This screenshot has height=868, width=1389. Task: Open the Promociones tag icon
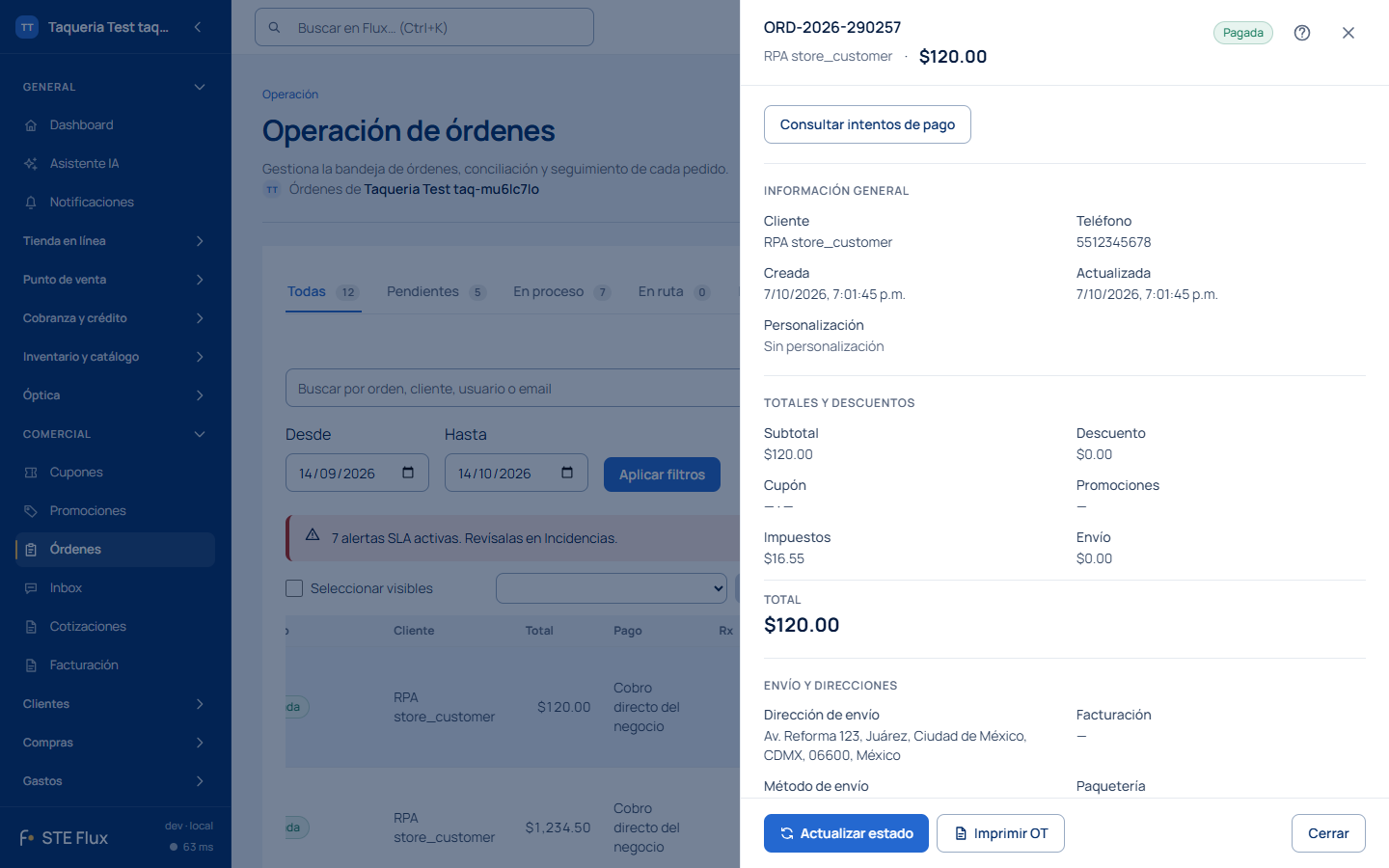coord(31,511)
